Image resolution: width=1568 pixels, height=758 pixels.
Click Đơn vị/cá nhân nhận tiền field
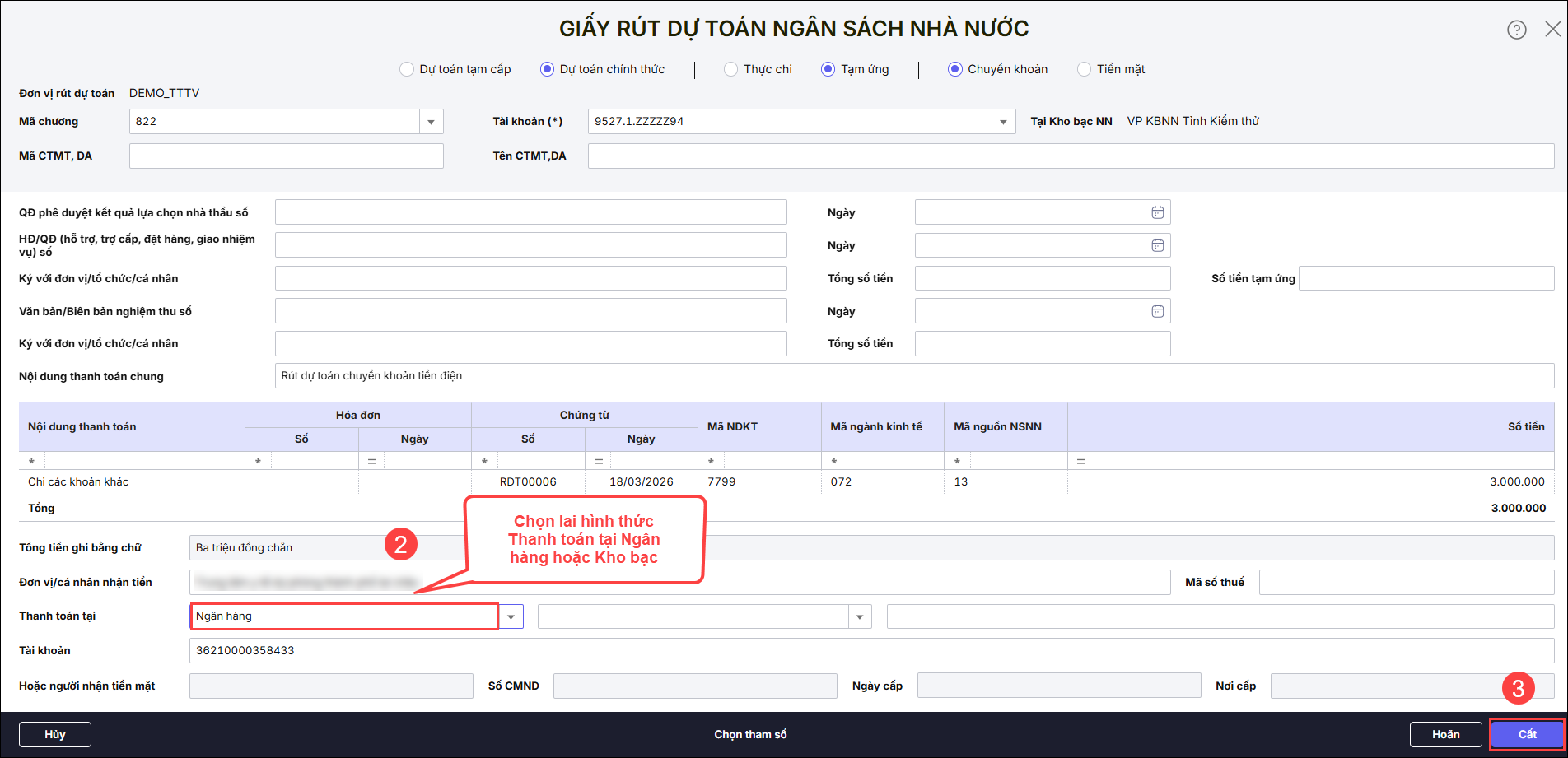680,583
